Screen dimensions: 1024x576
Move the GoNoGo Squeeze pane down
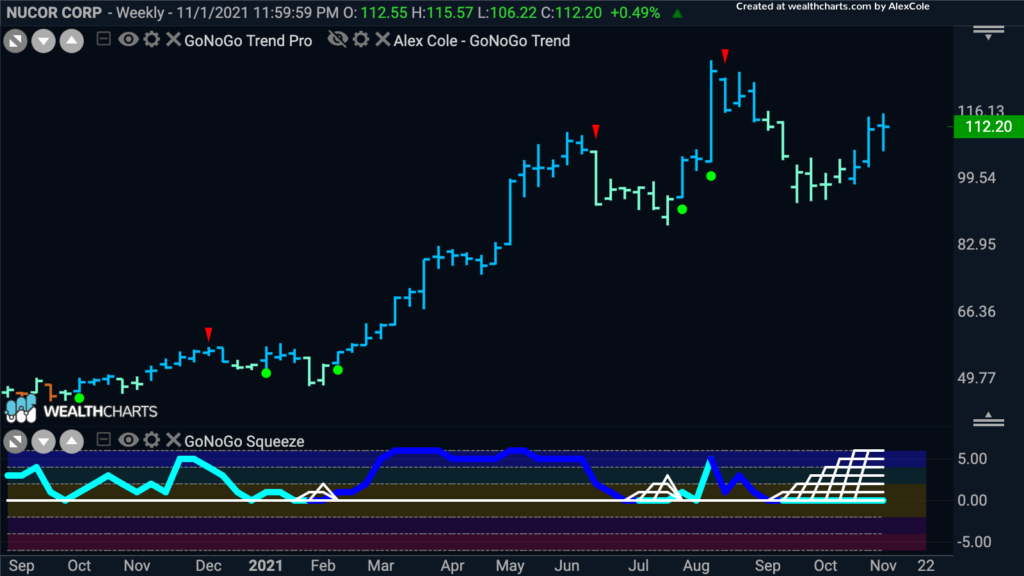[x=43, y=442]
